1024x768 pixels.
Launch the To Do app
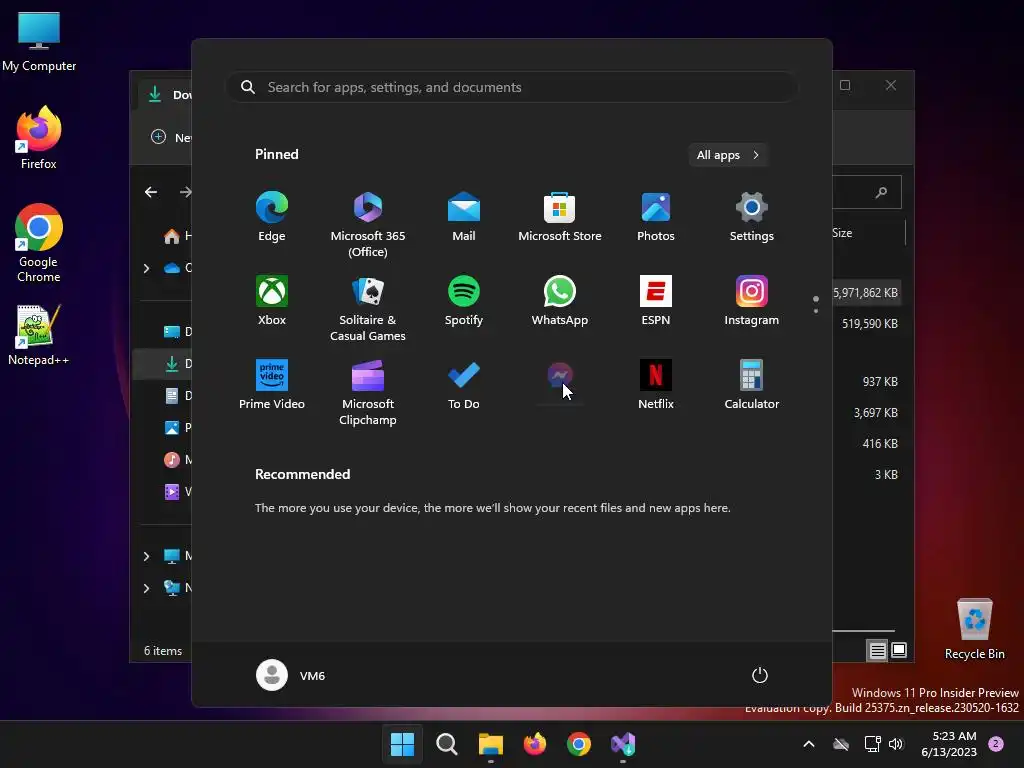pos(464,385)
